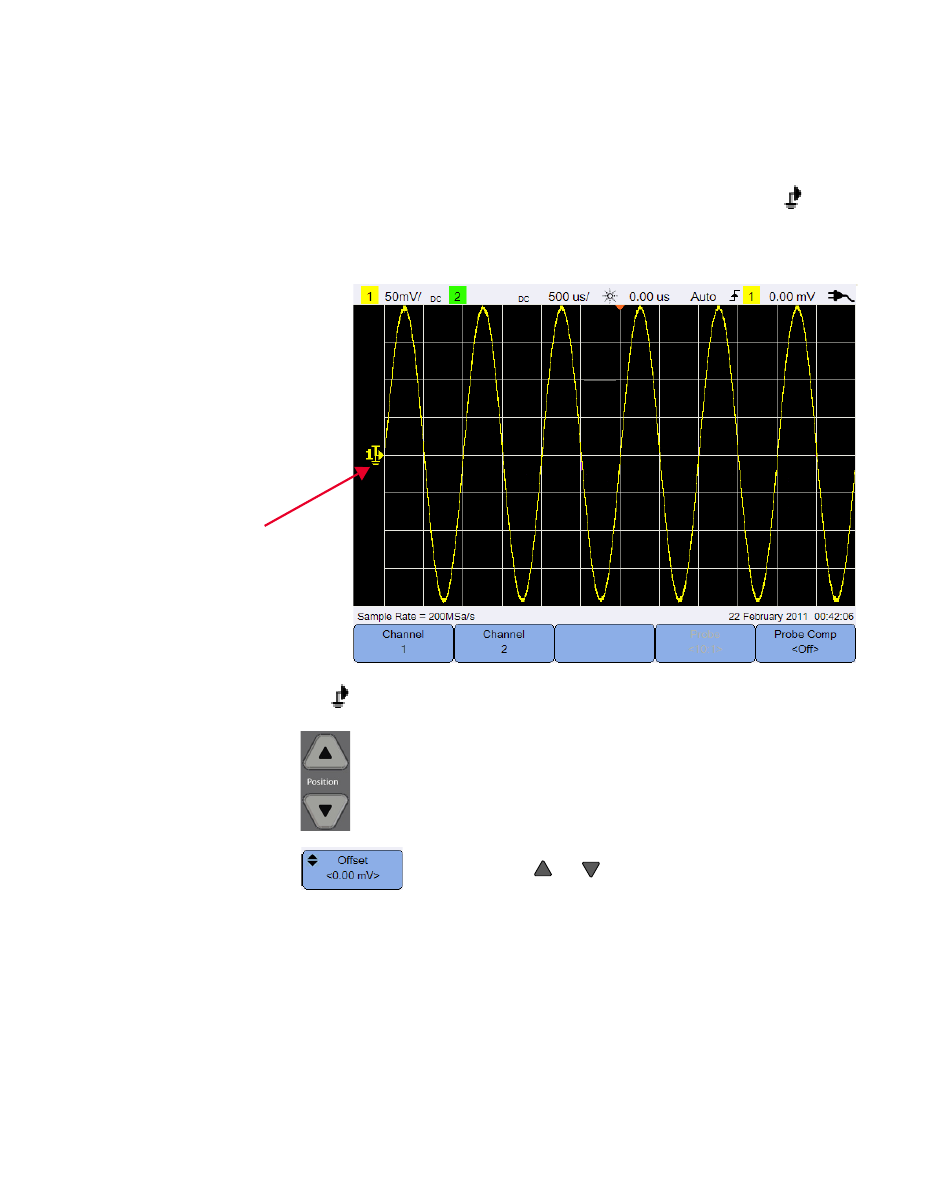This screenshot has width=950, height=1177.
Task: Click the 500 us/ timebase readout
Action: [569, 297]
